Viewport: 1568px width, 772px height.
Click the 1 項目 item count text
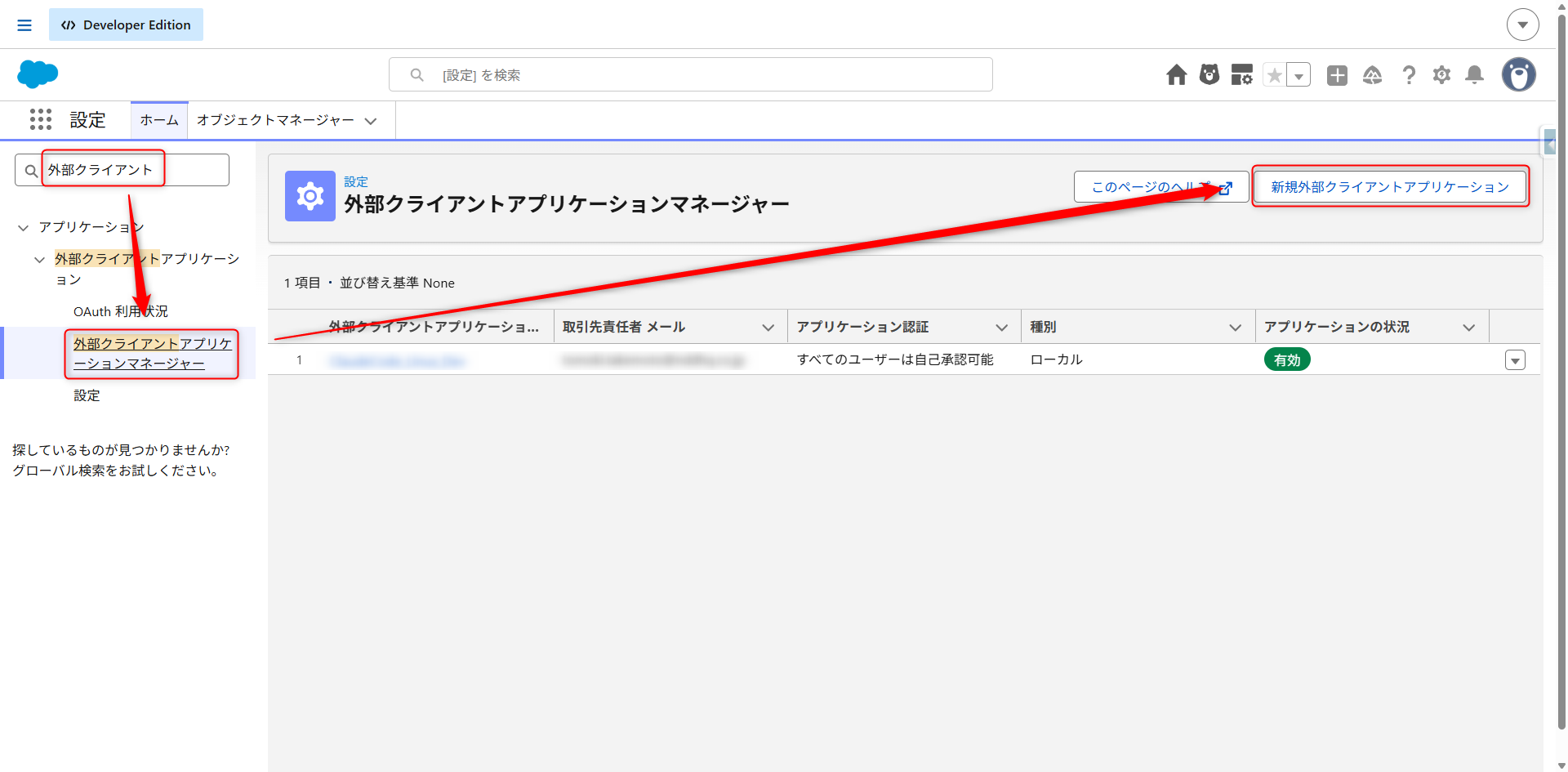[x=302, y=283]
